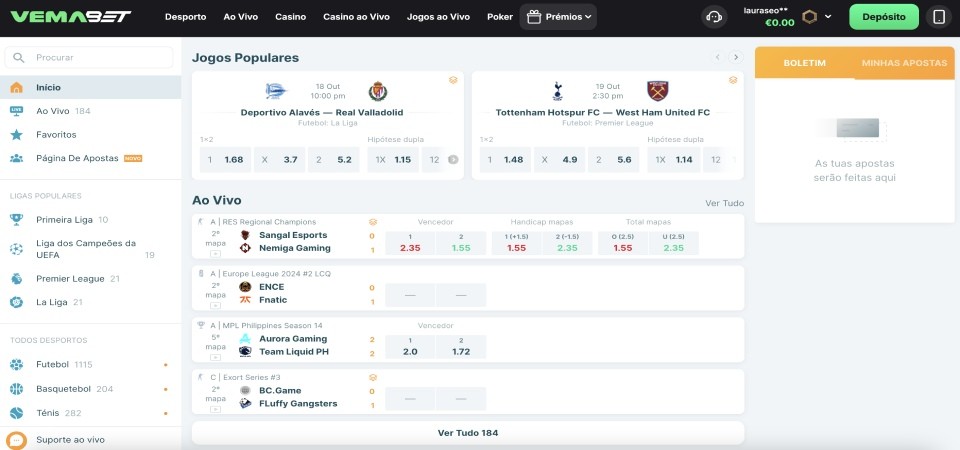Pick odds 1.68 for Deportivo Alavés win
The width and height of the screenshot is (960, 450).
click(225, 160)
